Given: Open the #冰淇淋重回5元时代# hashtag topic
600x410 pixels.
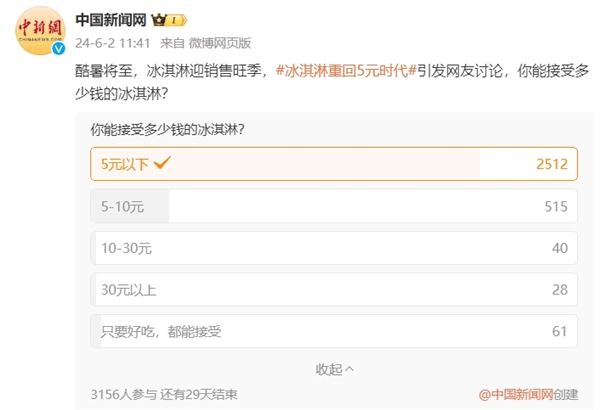Looking at the screenshot, I should coord(346,71).
